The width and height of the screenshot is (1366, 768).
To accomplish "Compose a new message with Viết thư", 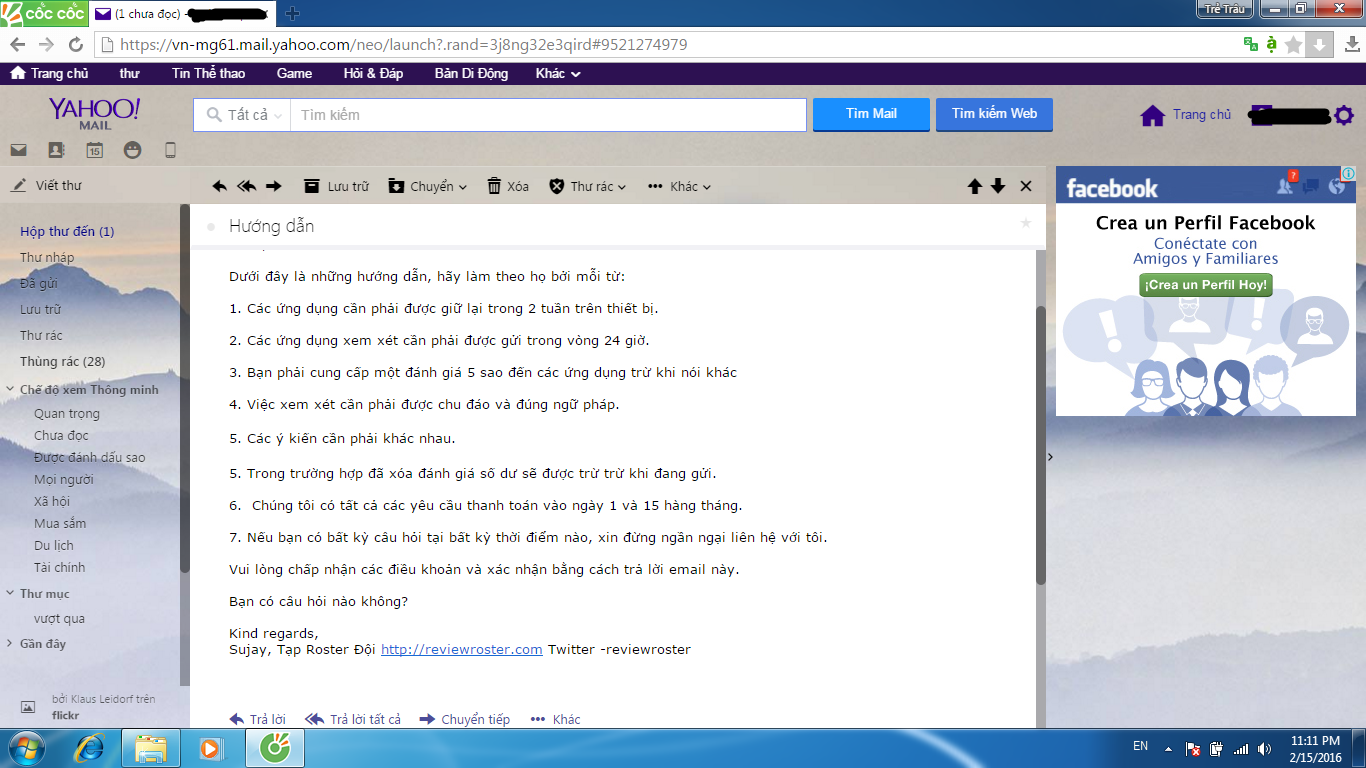I will [x=46, y=185].
